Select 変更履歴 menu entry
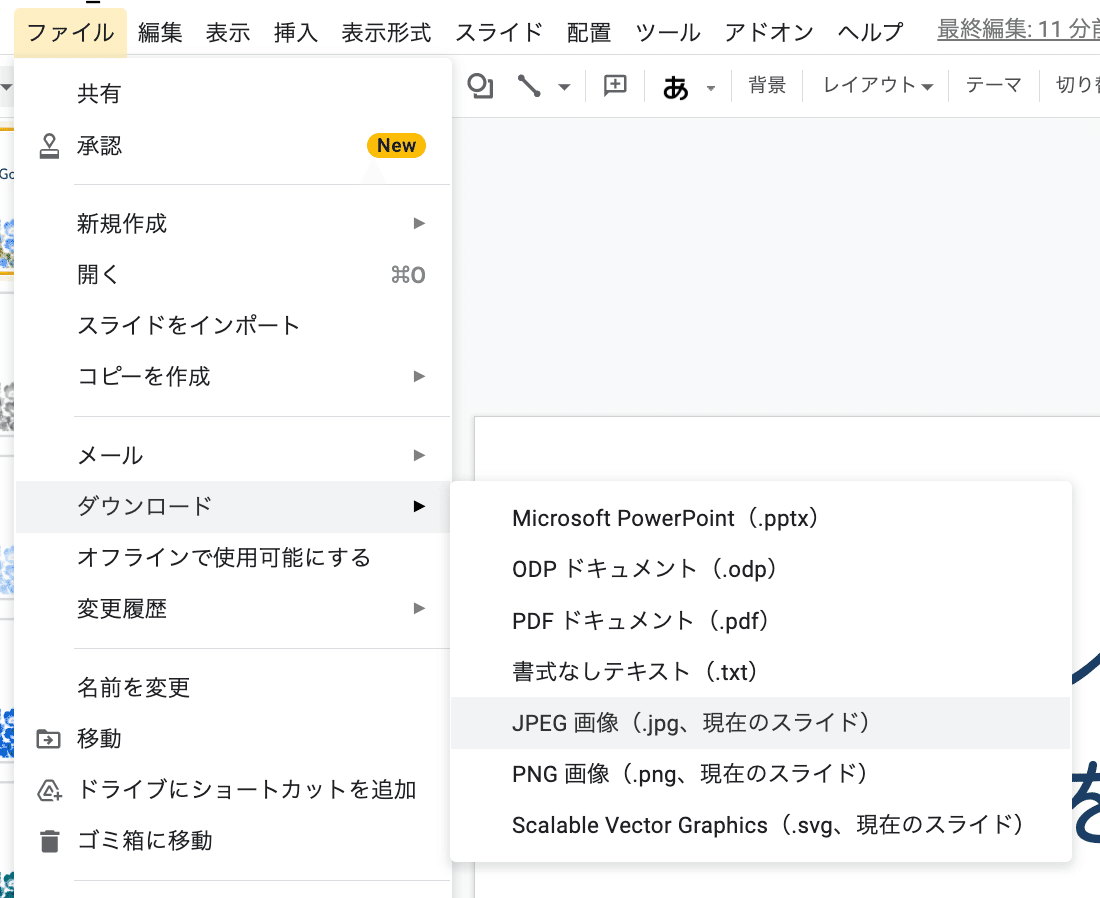This screenshot has height=898, width=1100. (x=232, y=608)
